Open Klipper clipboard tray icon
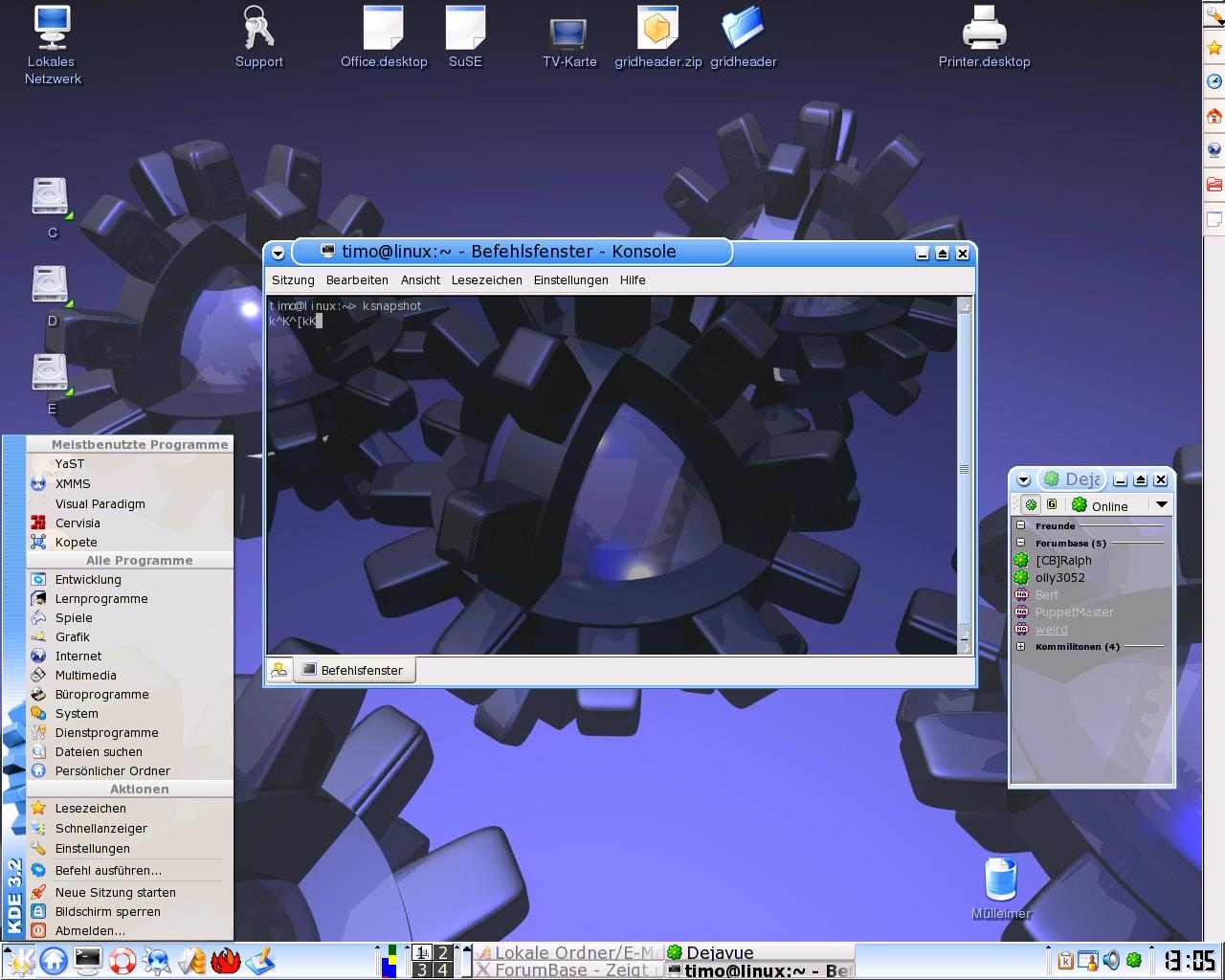This screenshot has height=980, width=1225. (1065, 960)
